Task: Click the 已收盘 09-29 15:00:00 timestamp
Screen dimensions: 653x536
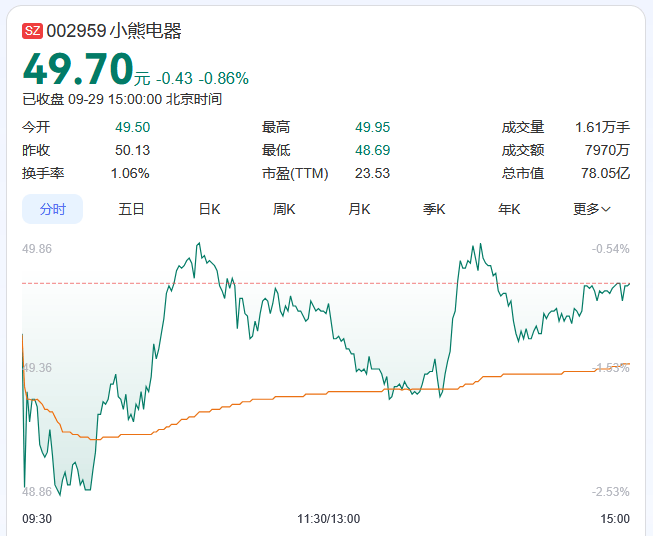Action: (122, 100)
